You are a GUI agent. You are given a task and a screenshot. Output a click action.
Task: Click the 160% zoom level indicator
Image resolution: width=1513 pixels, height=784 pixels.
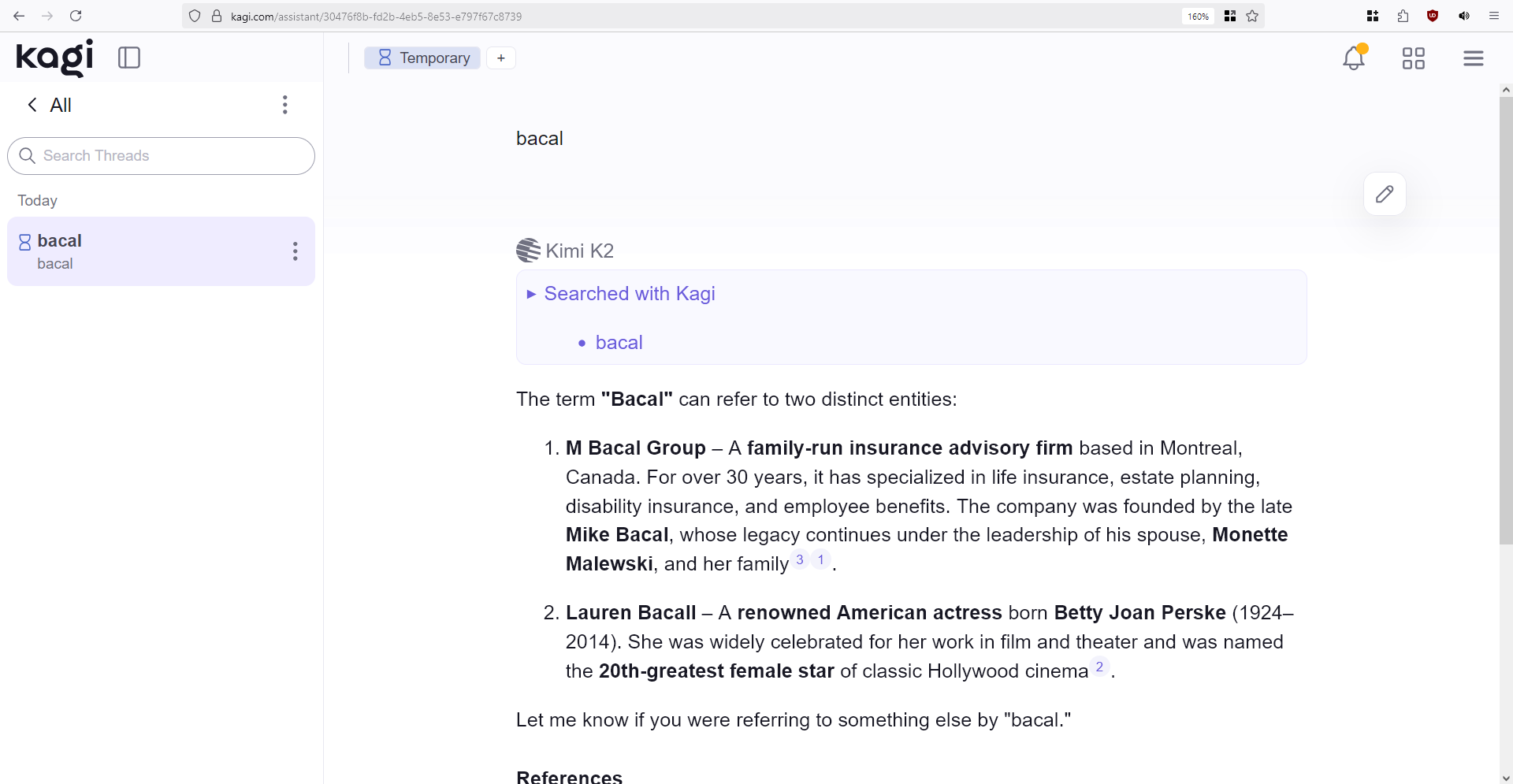[1198, 16]
